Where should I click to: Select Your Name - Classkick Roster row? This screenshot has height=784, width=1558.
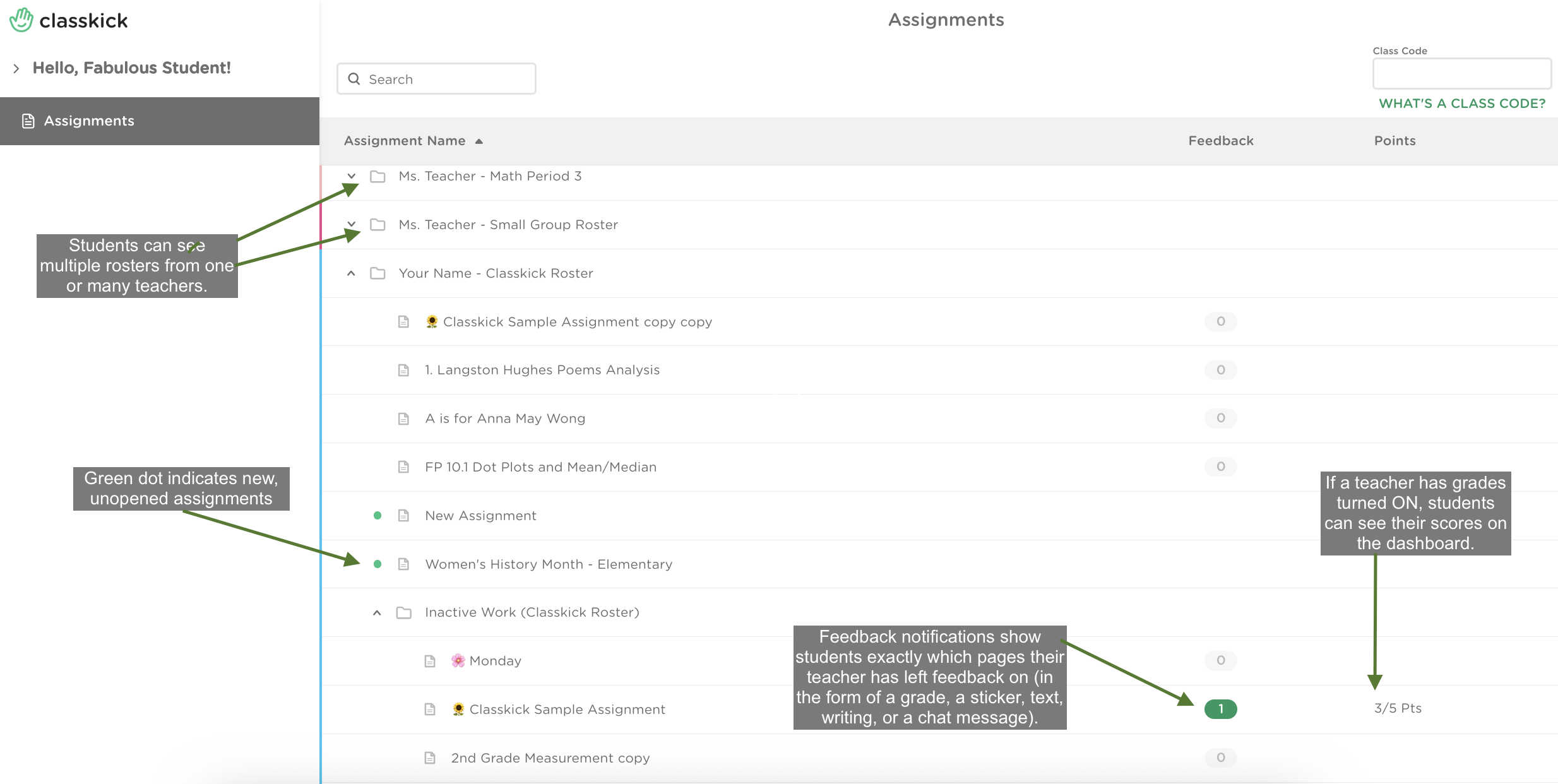pos(939,273)
